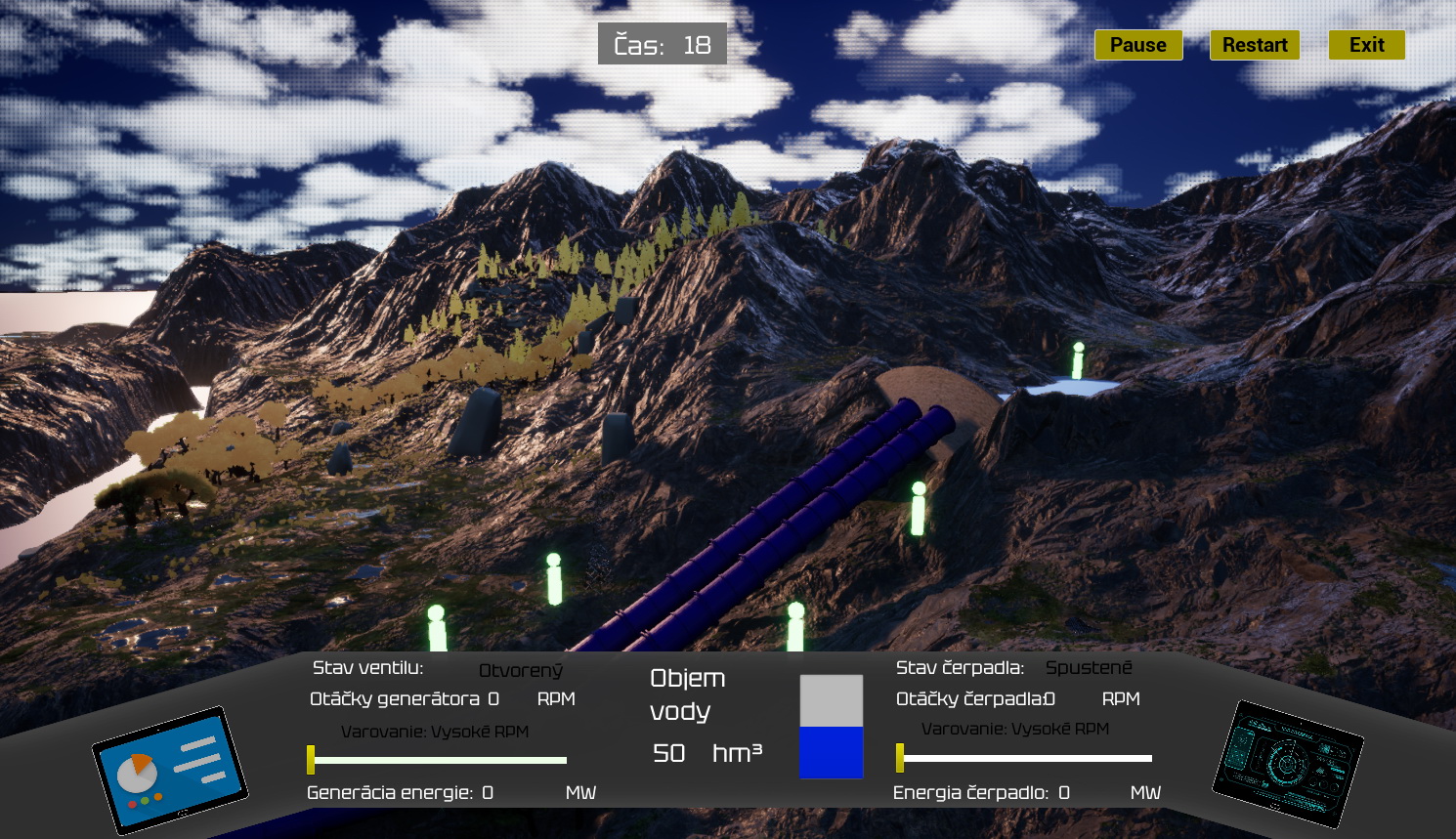The image size is (1456, 839).
Task: Open the blue statistics tablet icon
Action: (170, 770)
